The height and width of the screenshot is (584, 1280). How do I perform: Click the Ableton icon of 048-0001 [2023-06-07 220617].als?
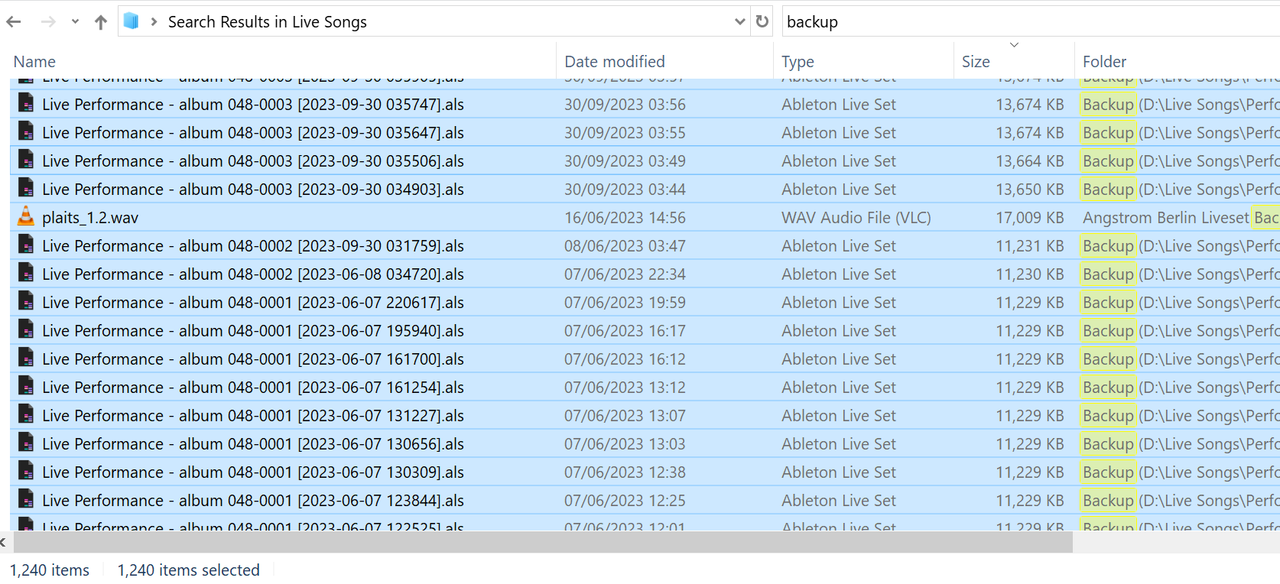pyautogui.click(x=26, y=301)
